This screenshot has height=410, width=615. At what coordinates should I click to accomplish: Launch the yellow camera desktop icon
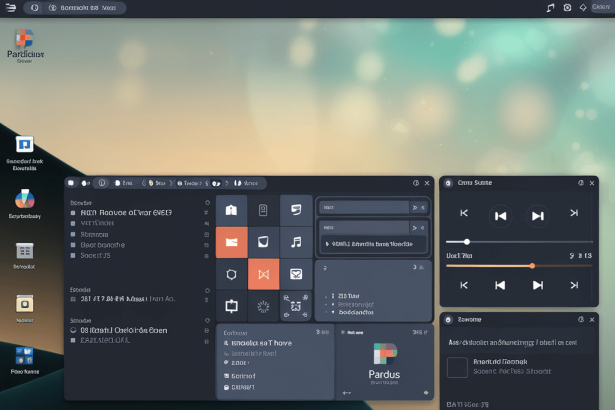25,304
